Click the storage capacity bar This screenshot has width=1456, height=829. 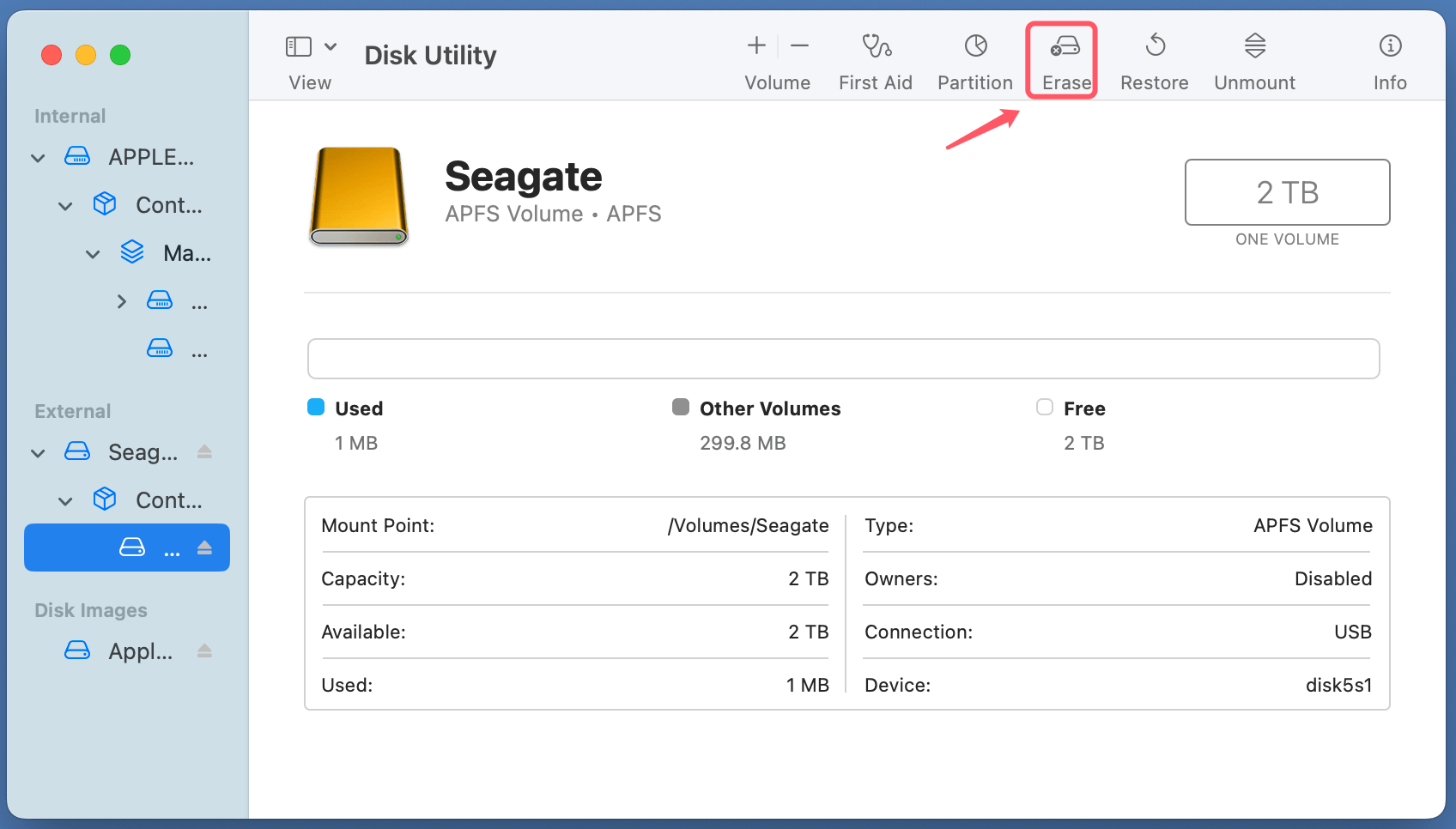point(844,359)
